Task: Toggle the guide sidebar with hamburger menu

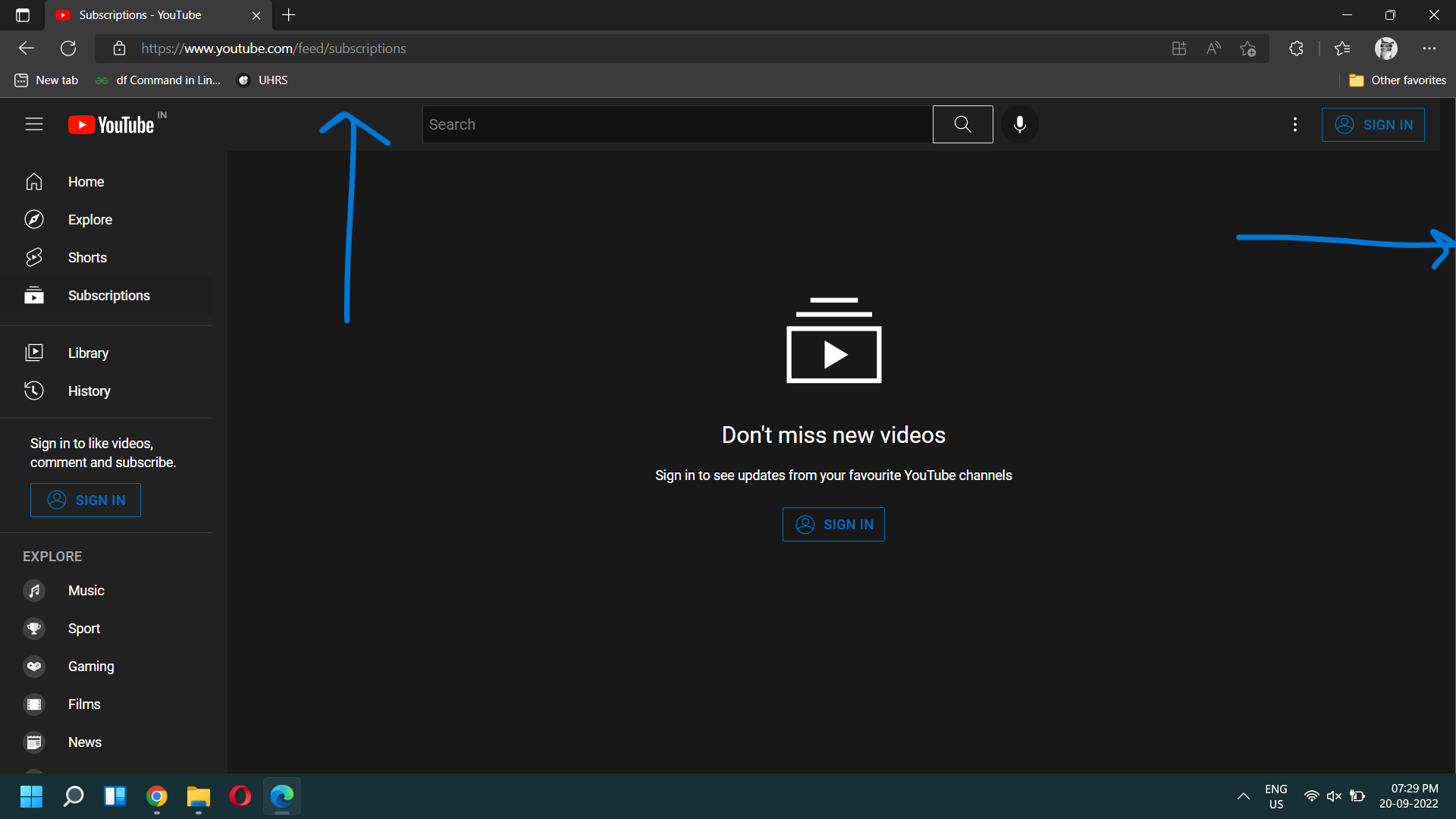Action: [34, 124]
